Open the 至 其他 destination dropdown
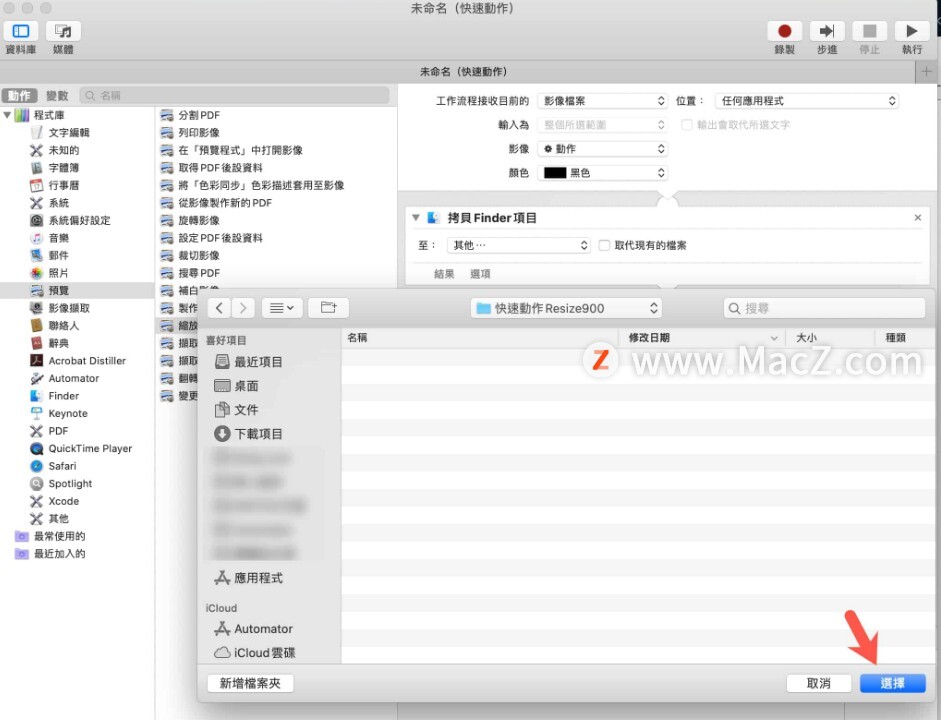The width and height of the screenshot is (941, 720). (519, 245)
